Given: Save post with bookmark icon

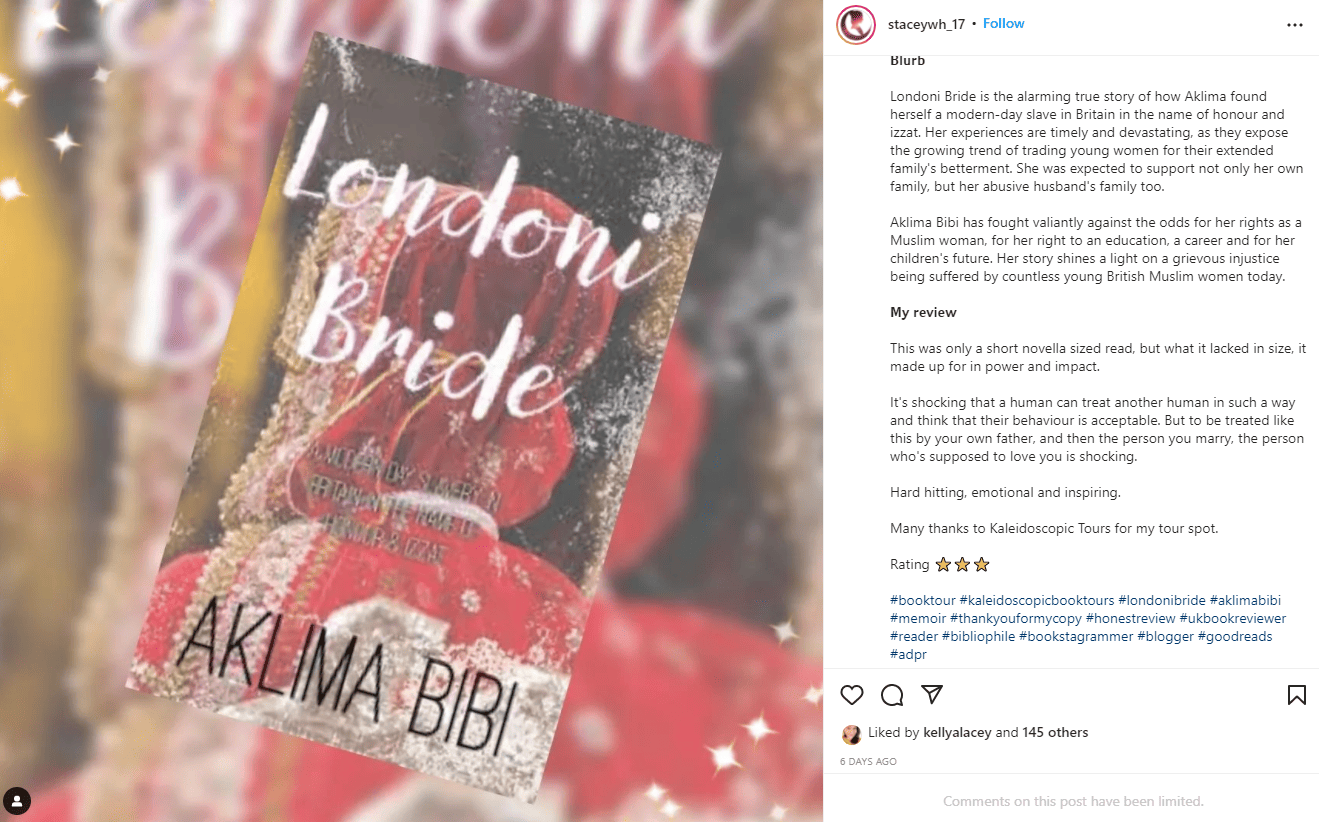Looking at the screenshot, I should pos(1296,695).
